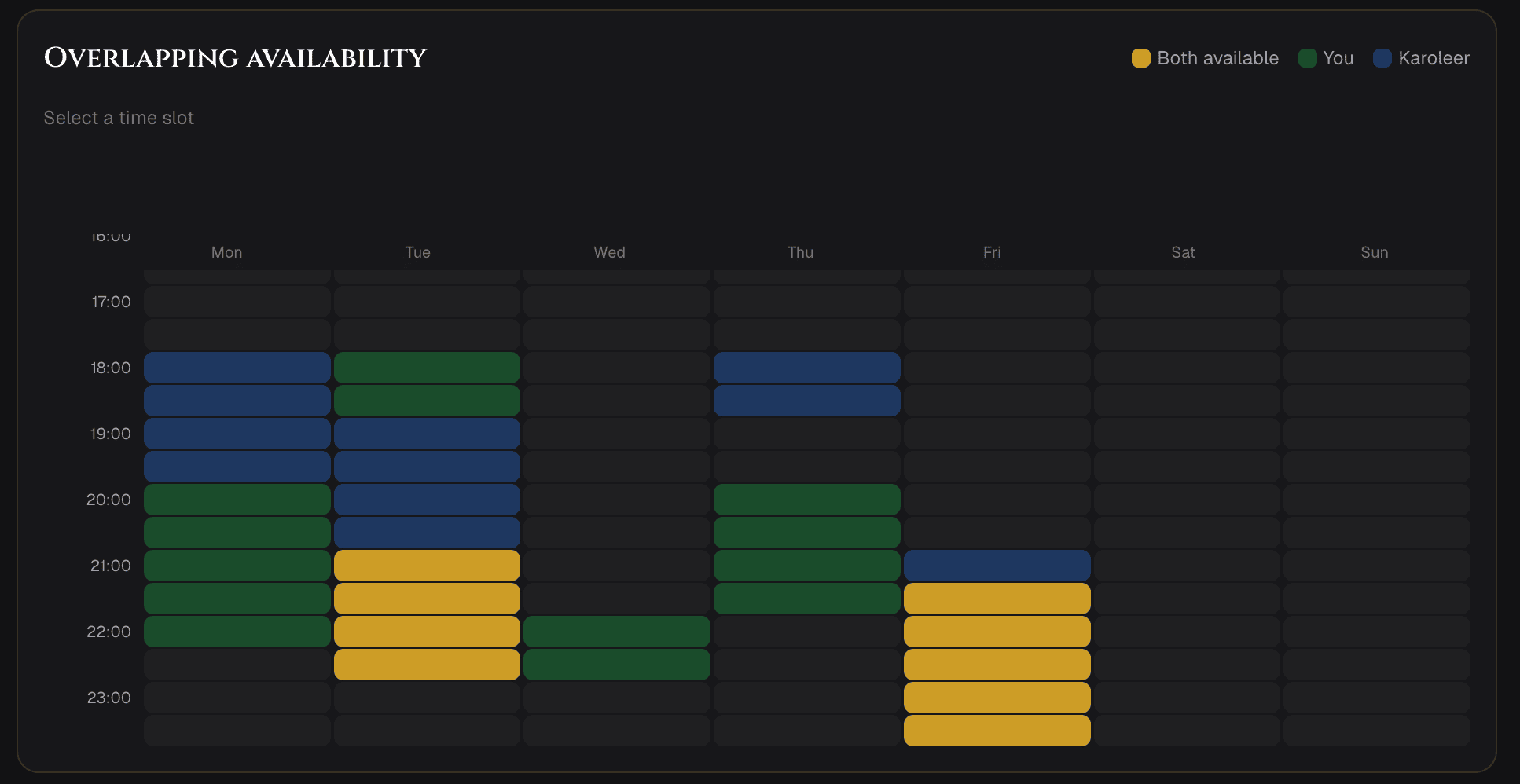This screenshot has width=1520, height=784.
Task: Select the Monday 18:00 Karoleer slot
Action: [236, 367]
